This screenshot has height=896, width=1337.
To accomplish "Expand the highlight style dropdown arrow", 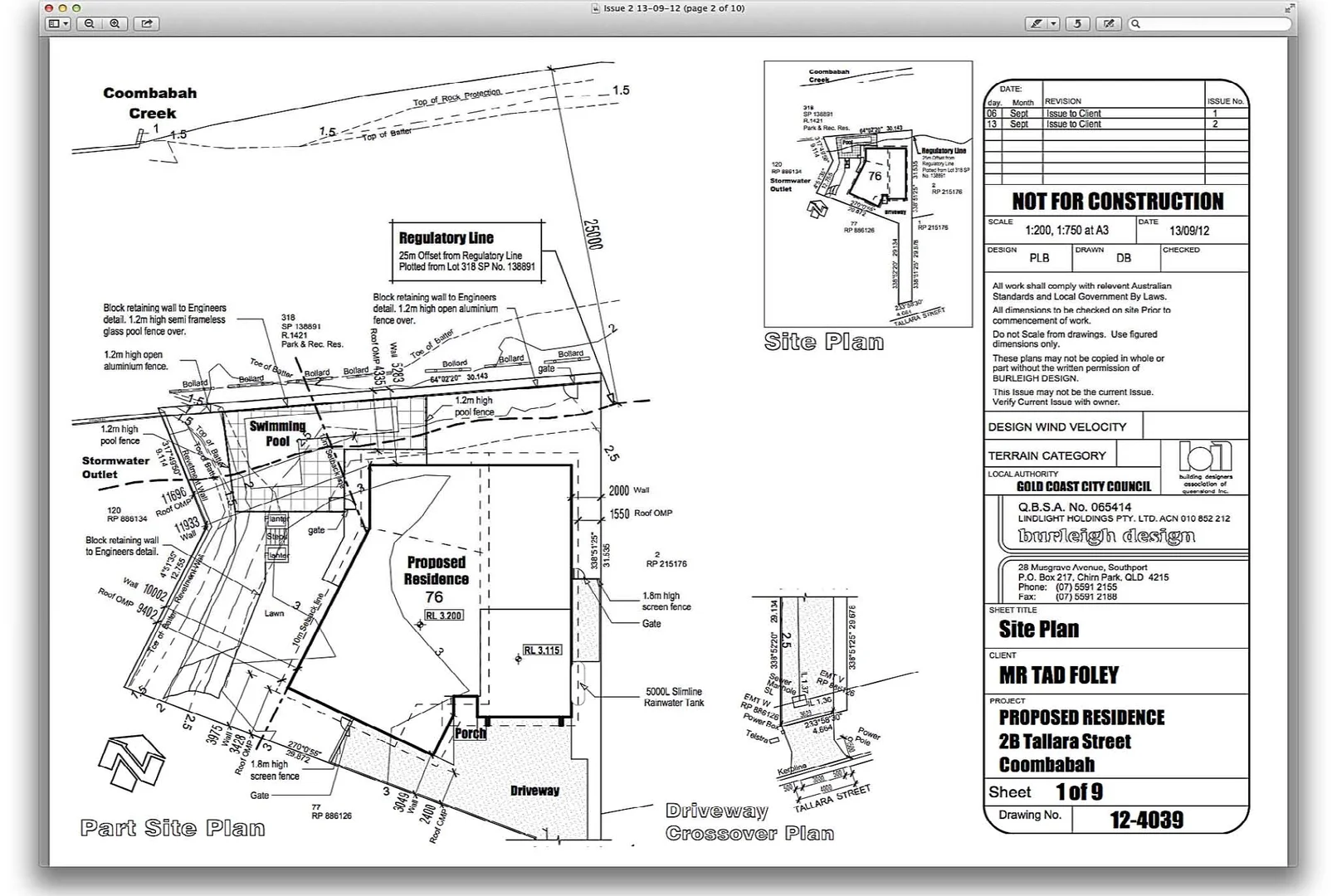I will 1053,24.
